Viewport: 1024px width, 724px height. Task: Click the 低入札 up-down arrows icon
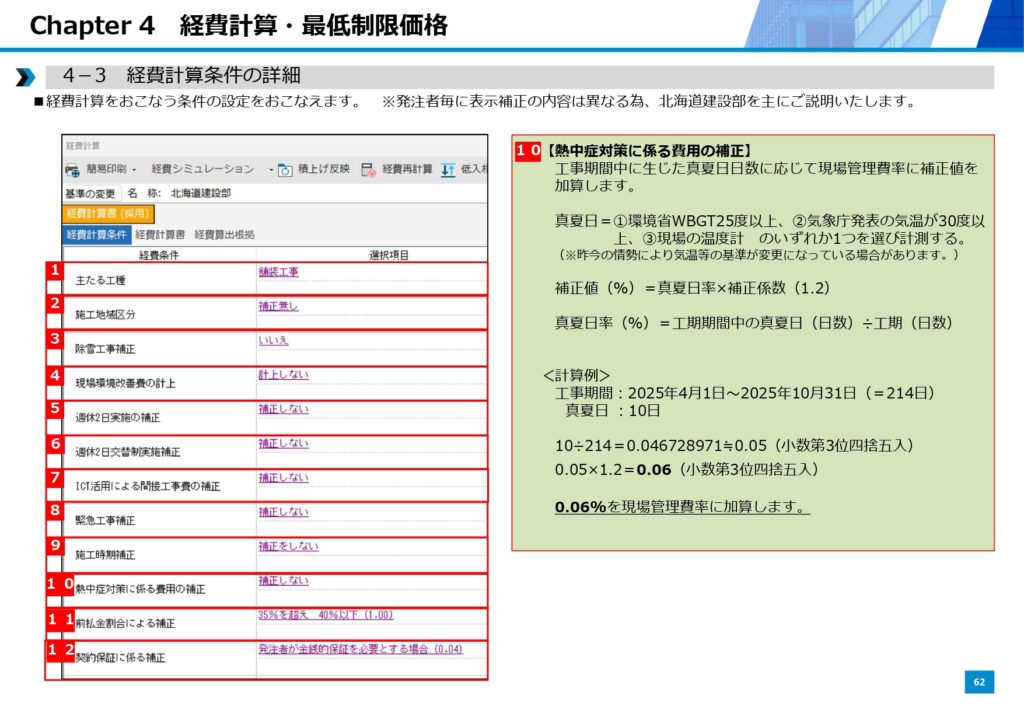tap(448, 170)
